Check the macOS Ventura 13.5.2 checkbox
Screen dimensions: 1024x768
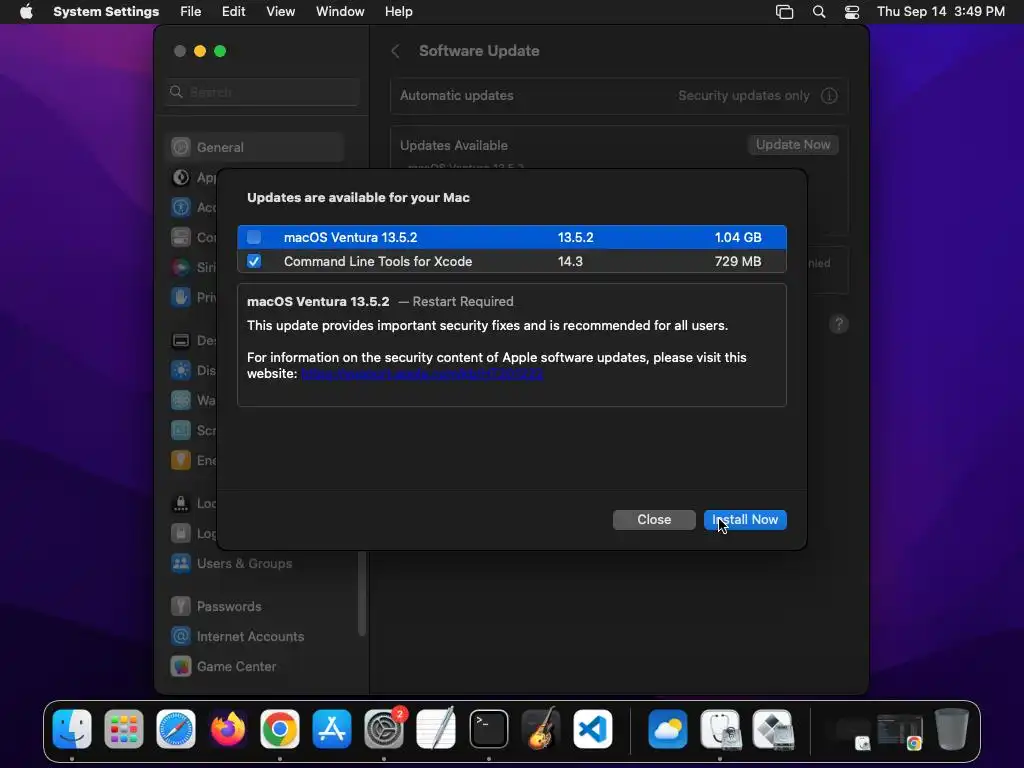(254, 237)
